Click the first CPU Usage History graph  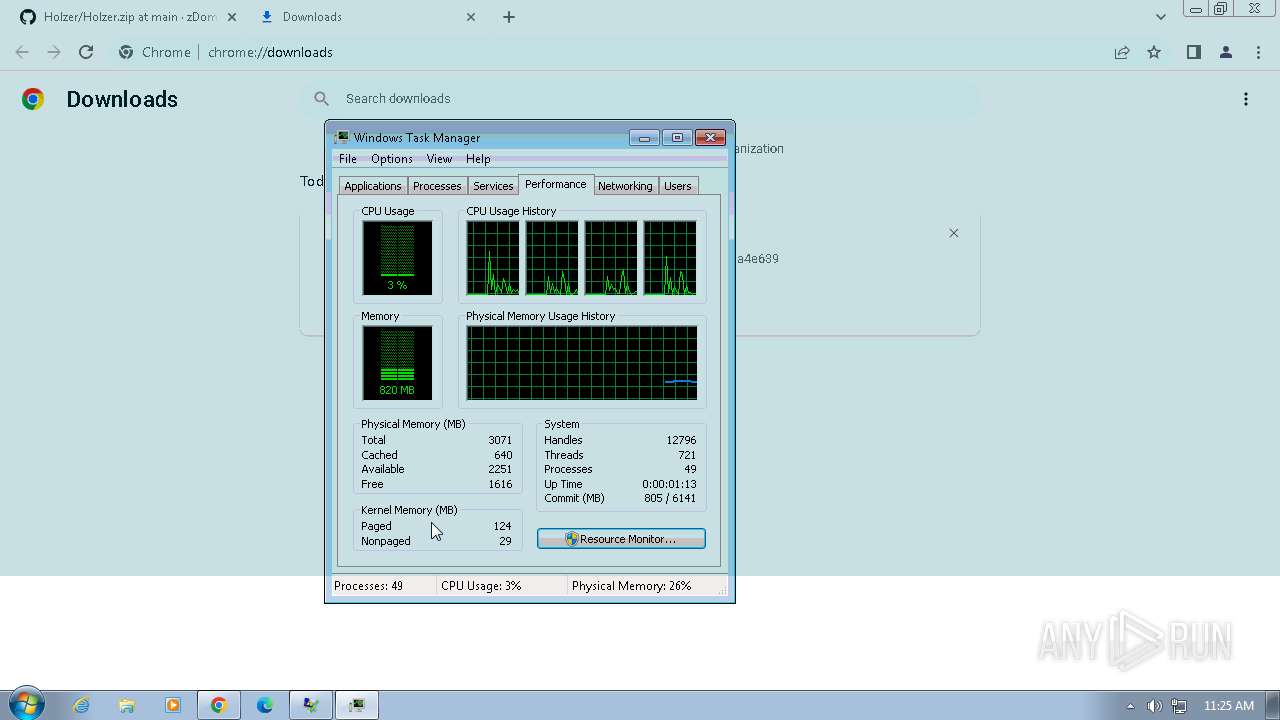tap(493, 258)
